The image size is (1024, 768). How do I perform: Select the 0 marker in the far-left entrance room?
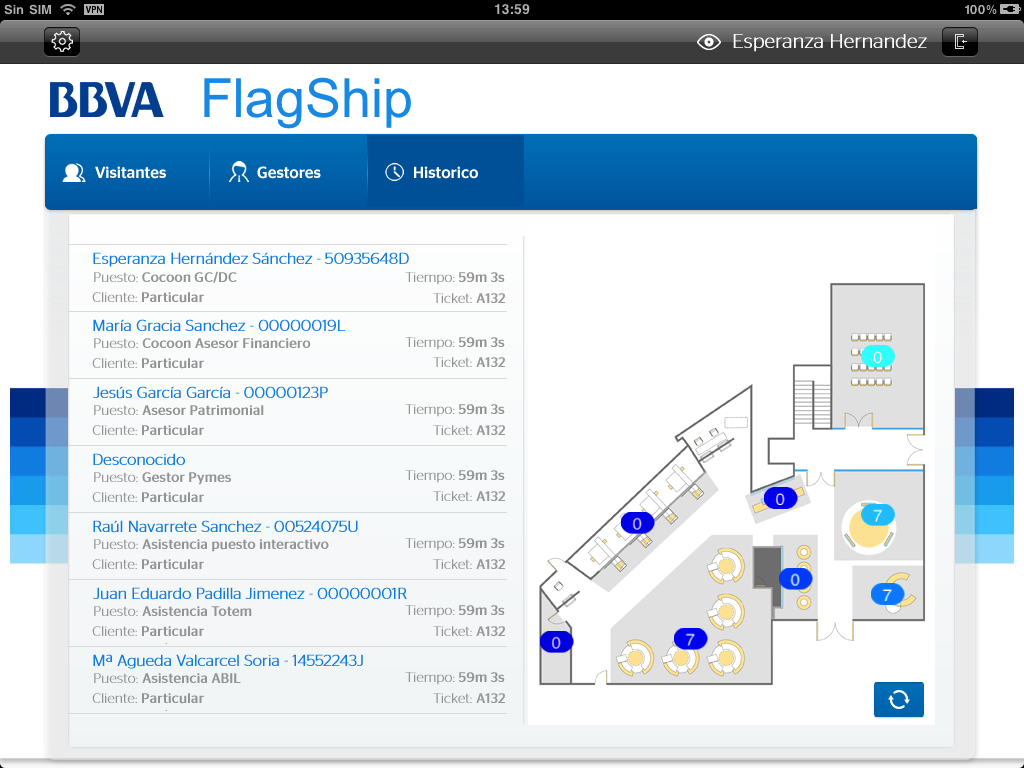(x=556, y=643)
